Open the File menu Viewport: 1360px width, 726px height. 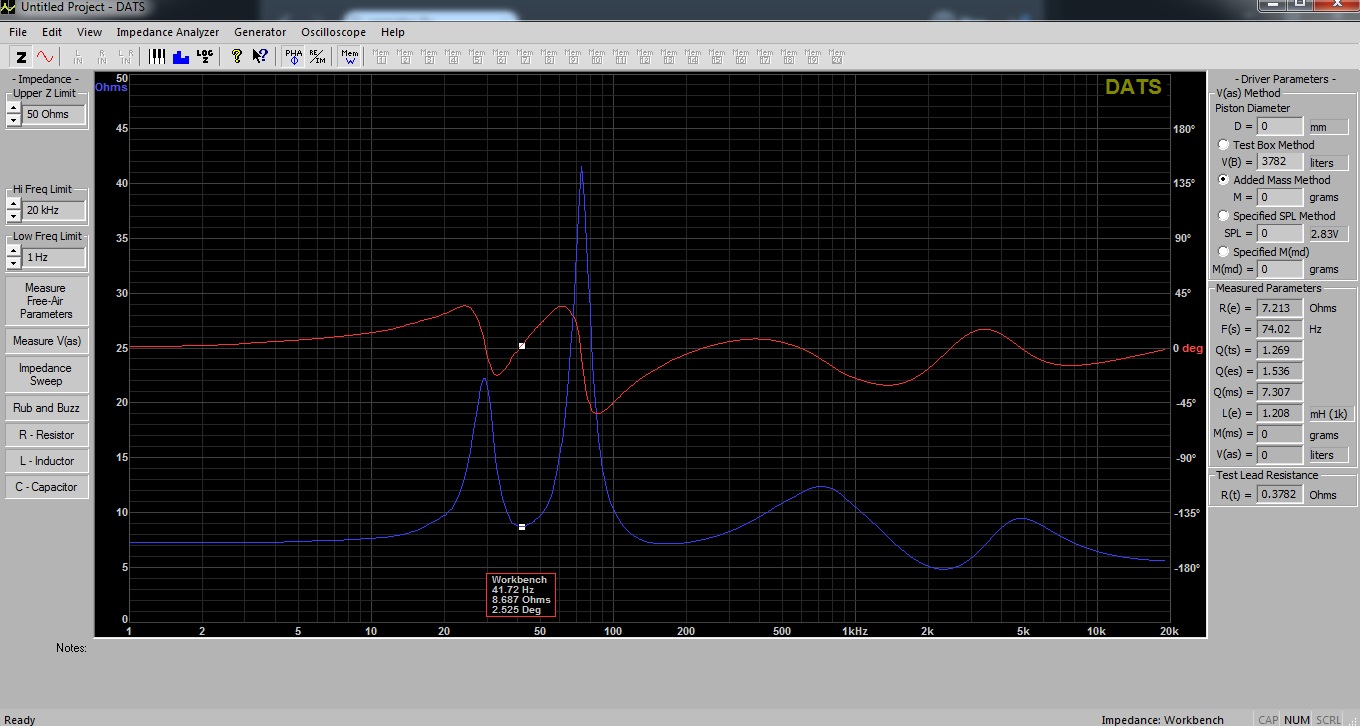coord(18,32)
